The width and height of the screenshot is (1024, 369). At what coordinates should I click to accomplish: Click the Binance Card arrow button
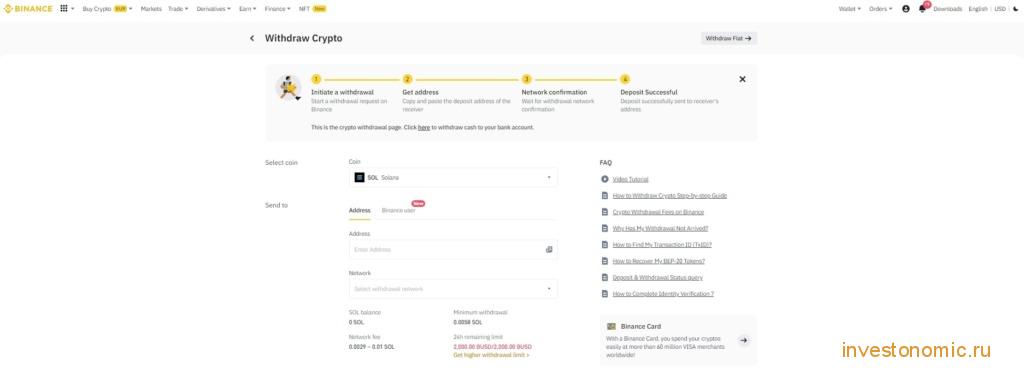[744, 340]
